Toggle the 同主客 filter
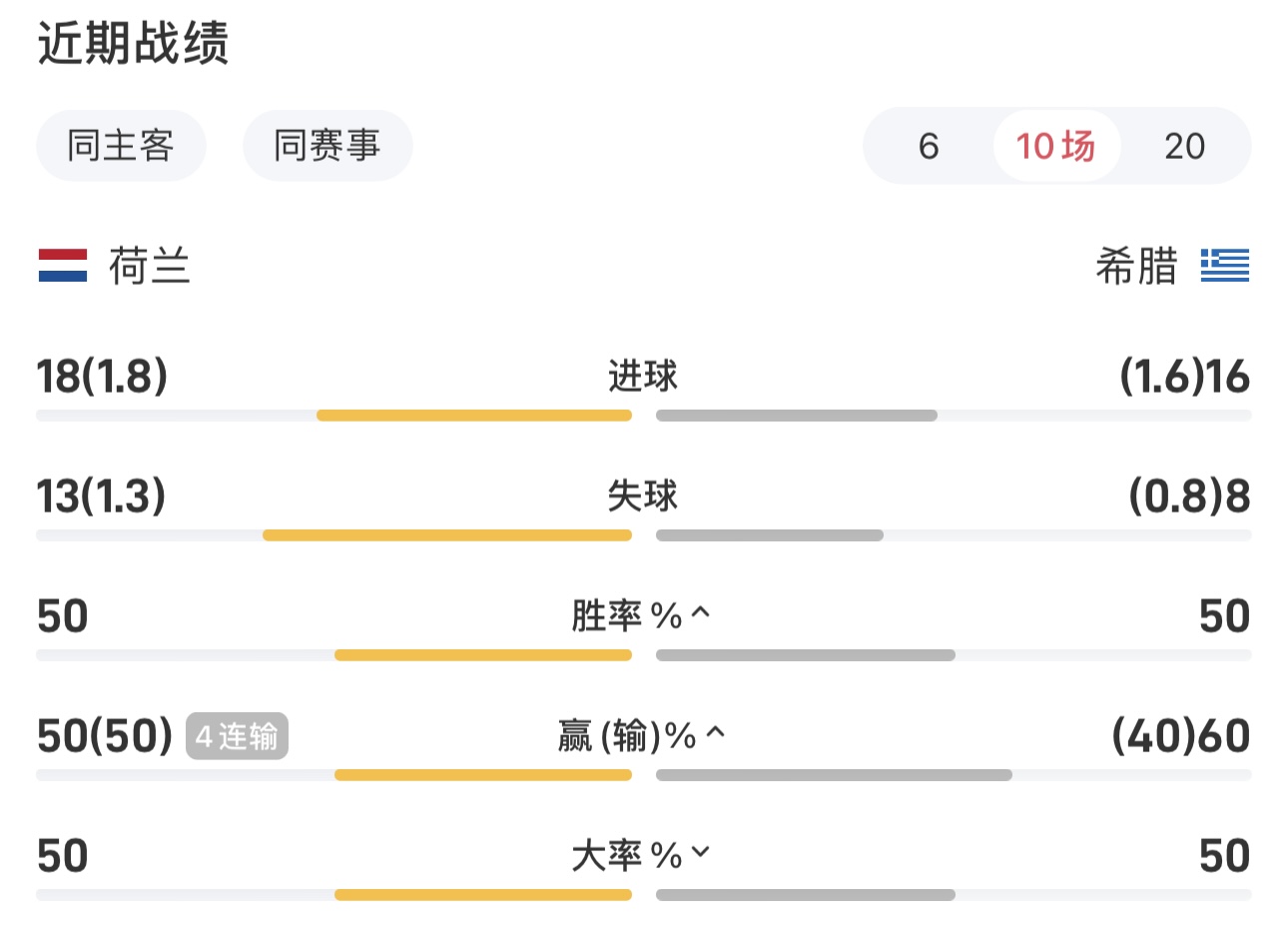This screenshot has height=927, width=1288. pyautogui.click(x=121, y=146)
